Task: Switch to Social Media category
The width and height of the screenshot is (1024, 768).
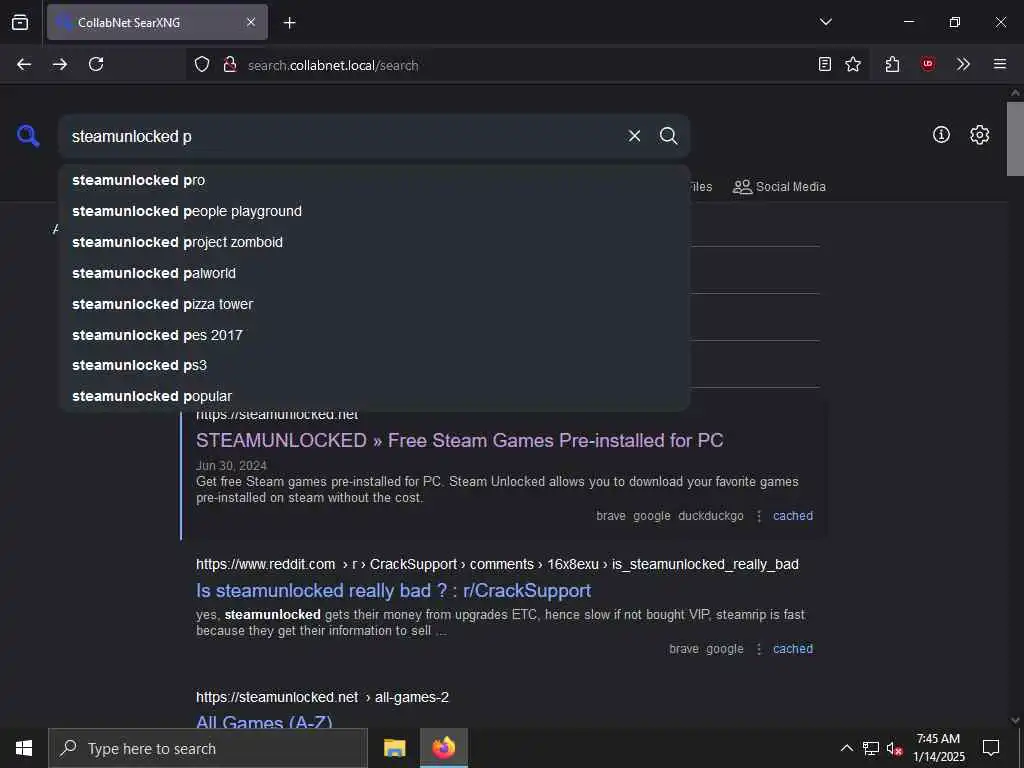Action: click(x=779, y=187)
